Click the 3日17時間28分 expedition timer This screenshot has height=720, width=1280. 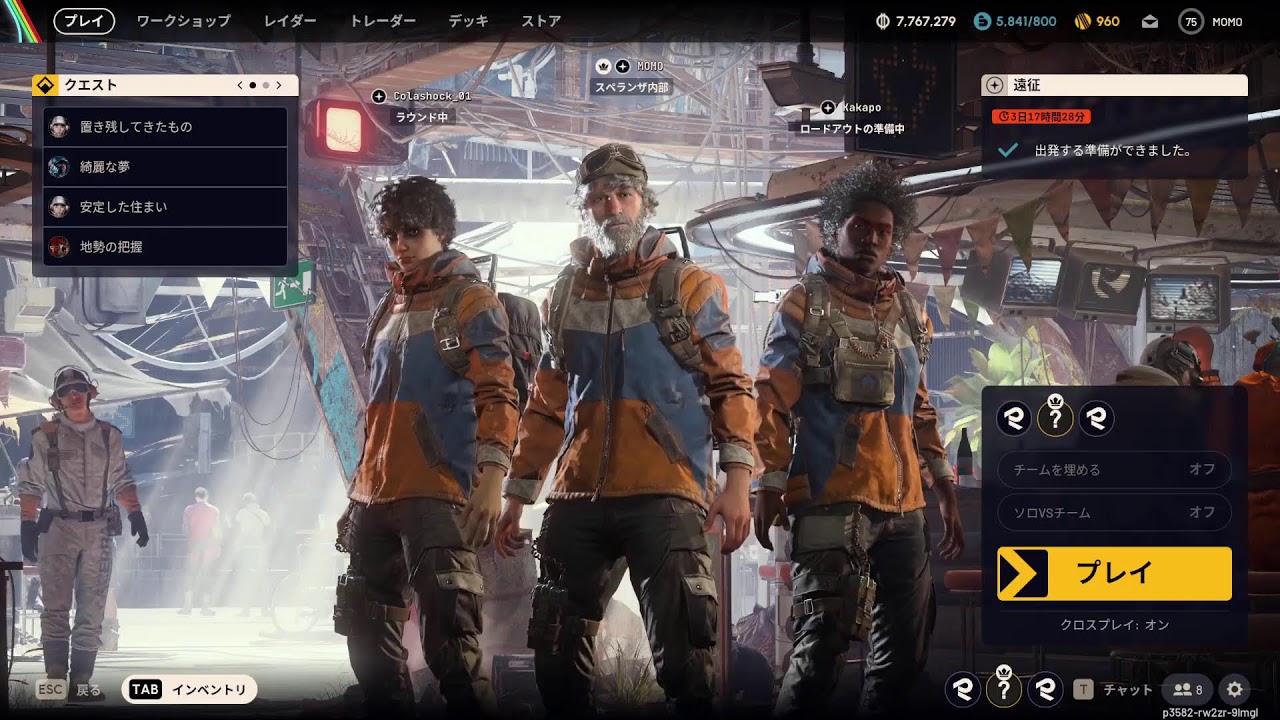click(1041, 117)
